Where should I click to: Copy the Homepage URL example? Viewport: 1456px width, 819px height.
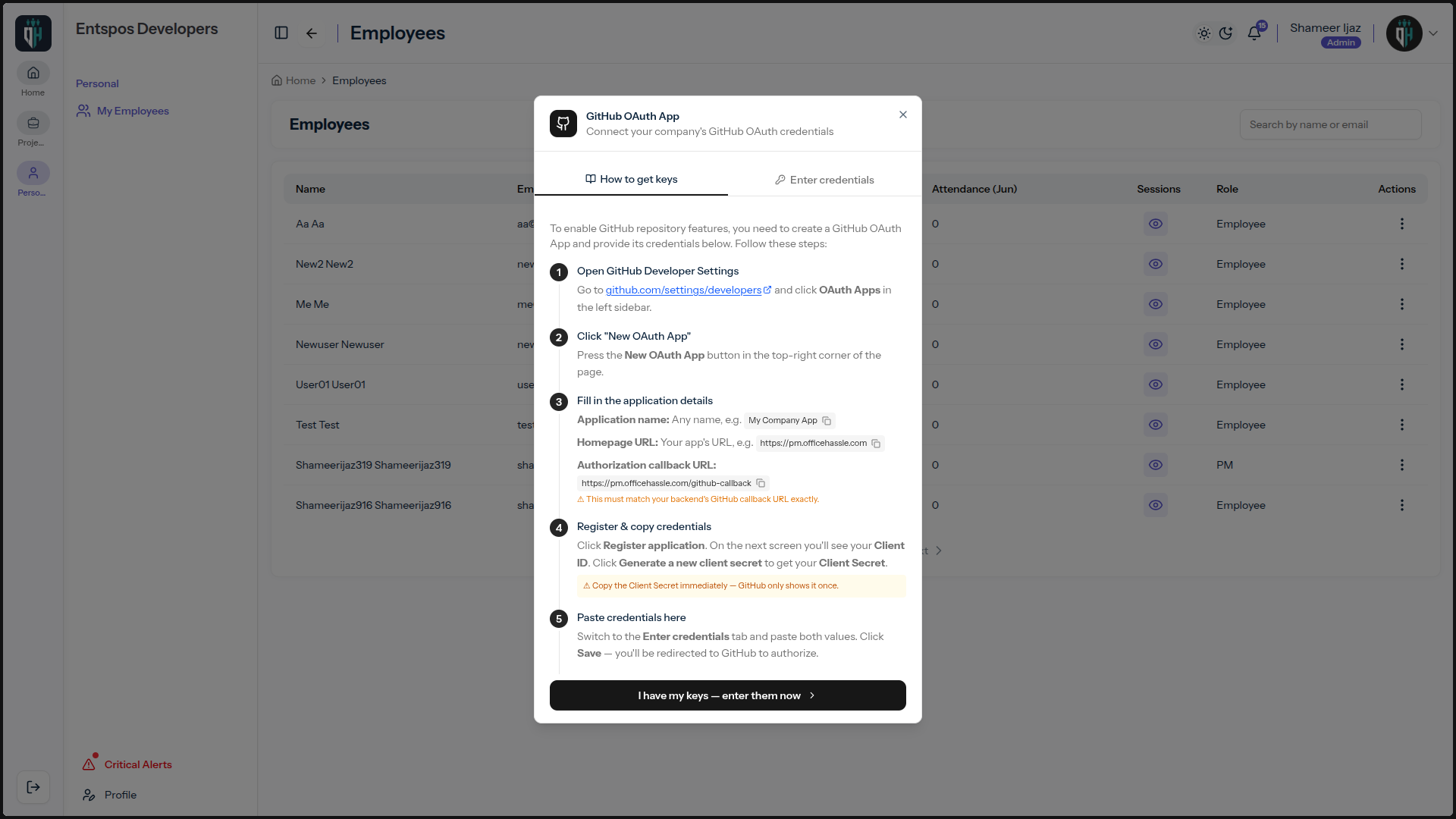point(876,444)
